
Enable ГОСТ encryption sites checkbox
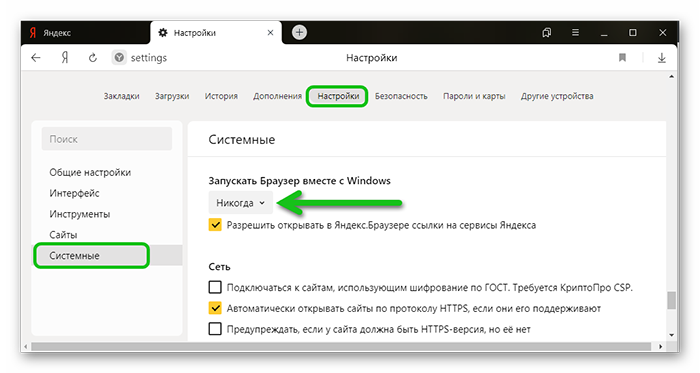click(215, 287)
